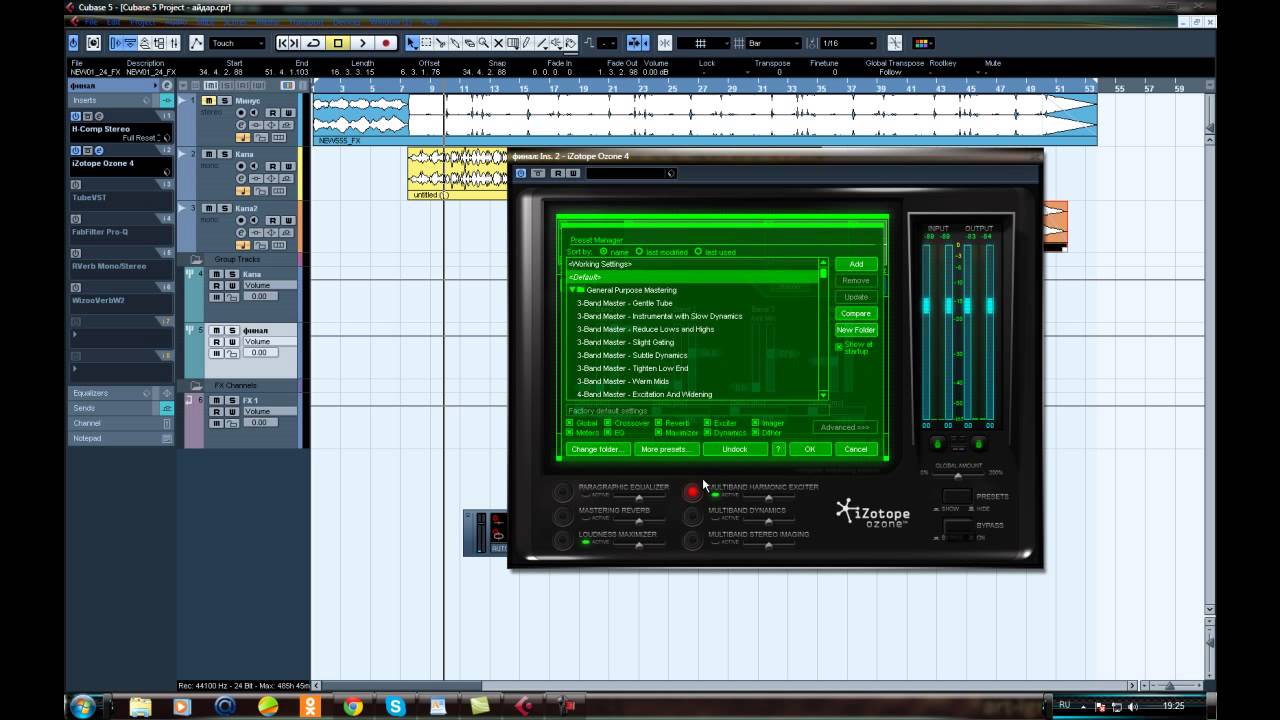
Task: Select the Object Selection arrow tool
Action: coord(412,43)
